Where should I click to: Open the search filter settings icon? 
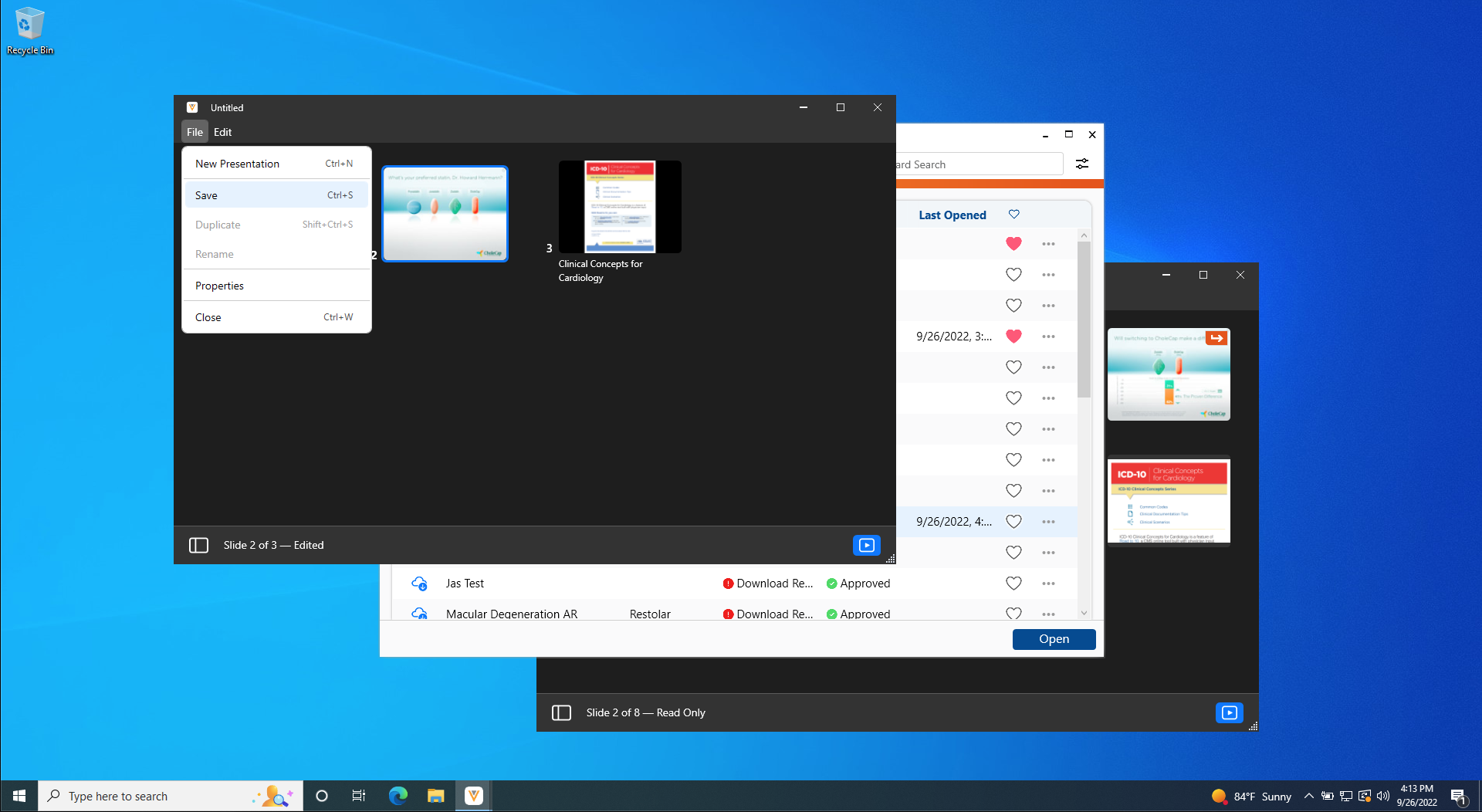(1082, 164)
